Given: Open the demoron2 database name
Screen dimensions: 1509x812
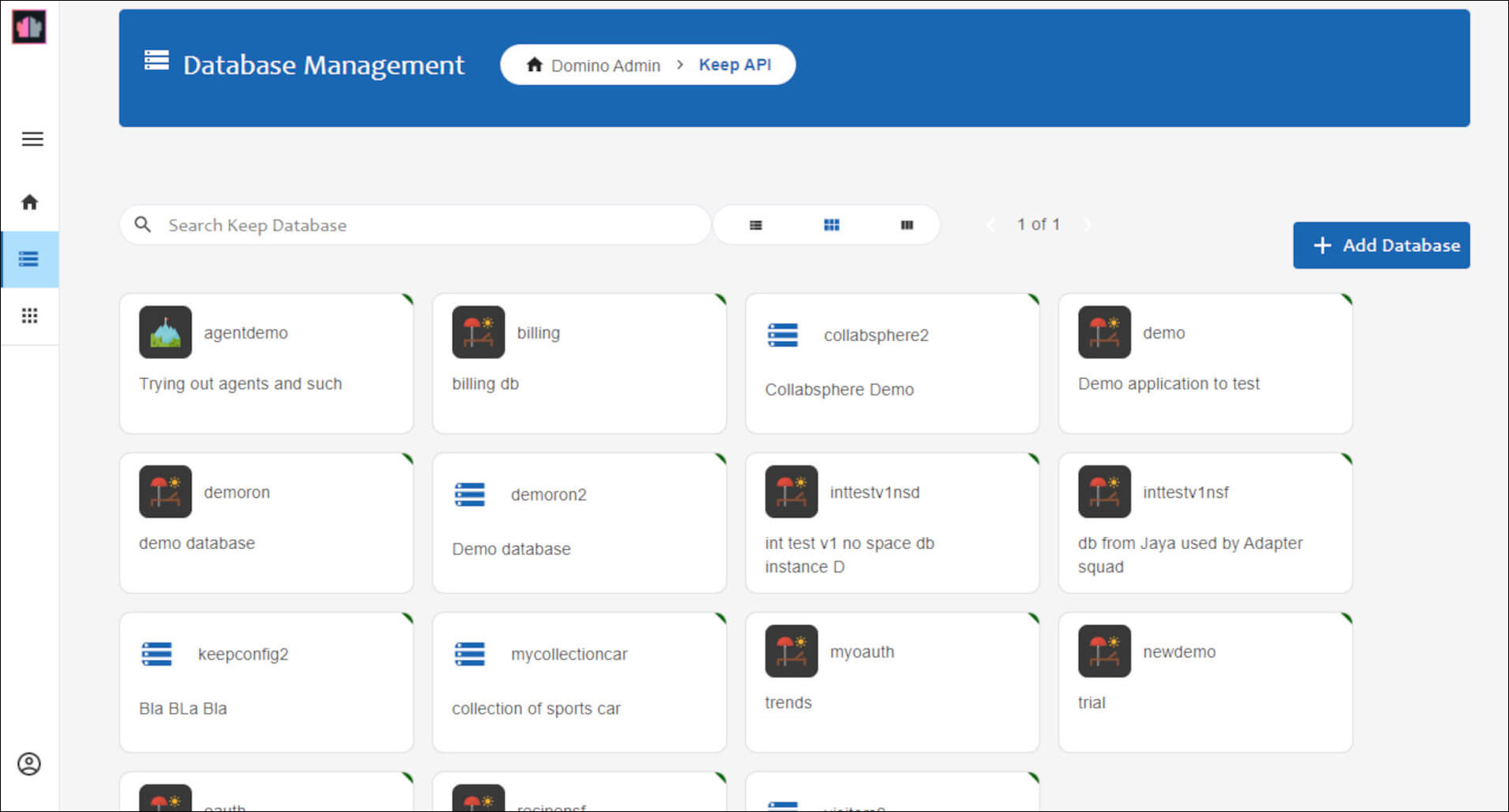Looking at the screenshot, I should 549,495.
